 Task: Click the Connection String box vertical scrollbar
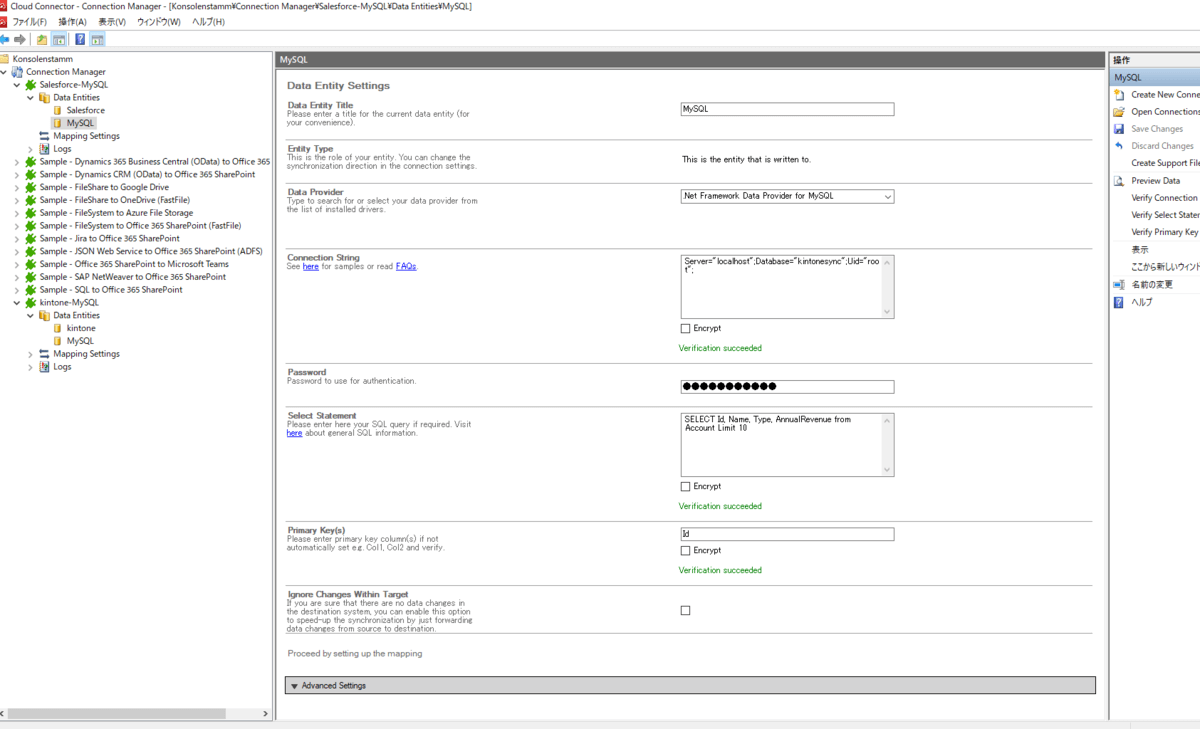coord(887,286)
